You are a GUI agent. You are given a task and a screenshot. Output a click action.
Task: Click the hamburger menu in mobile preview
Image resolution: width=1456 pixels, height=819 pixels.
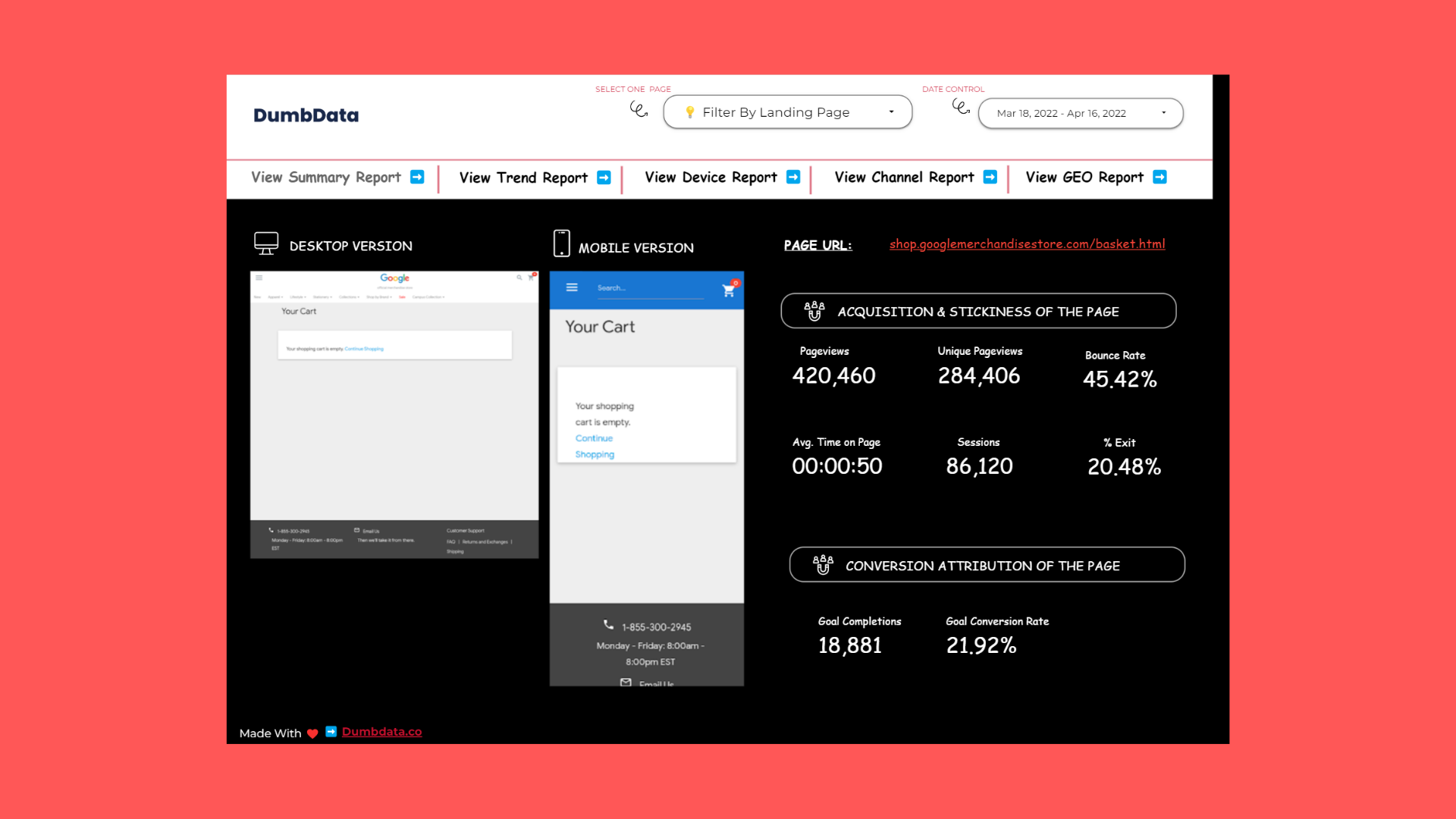572,287
